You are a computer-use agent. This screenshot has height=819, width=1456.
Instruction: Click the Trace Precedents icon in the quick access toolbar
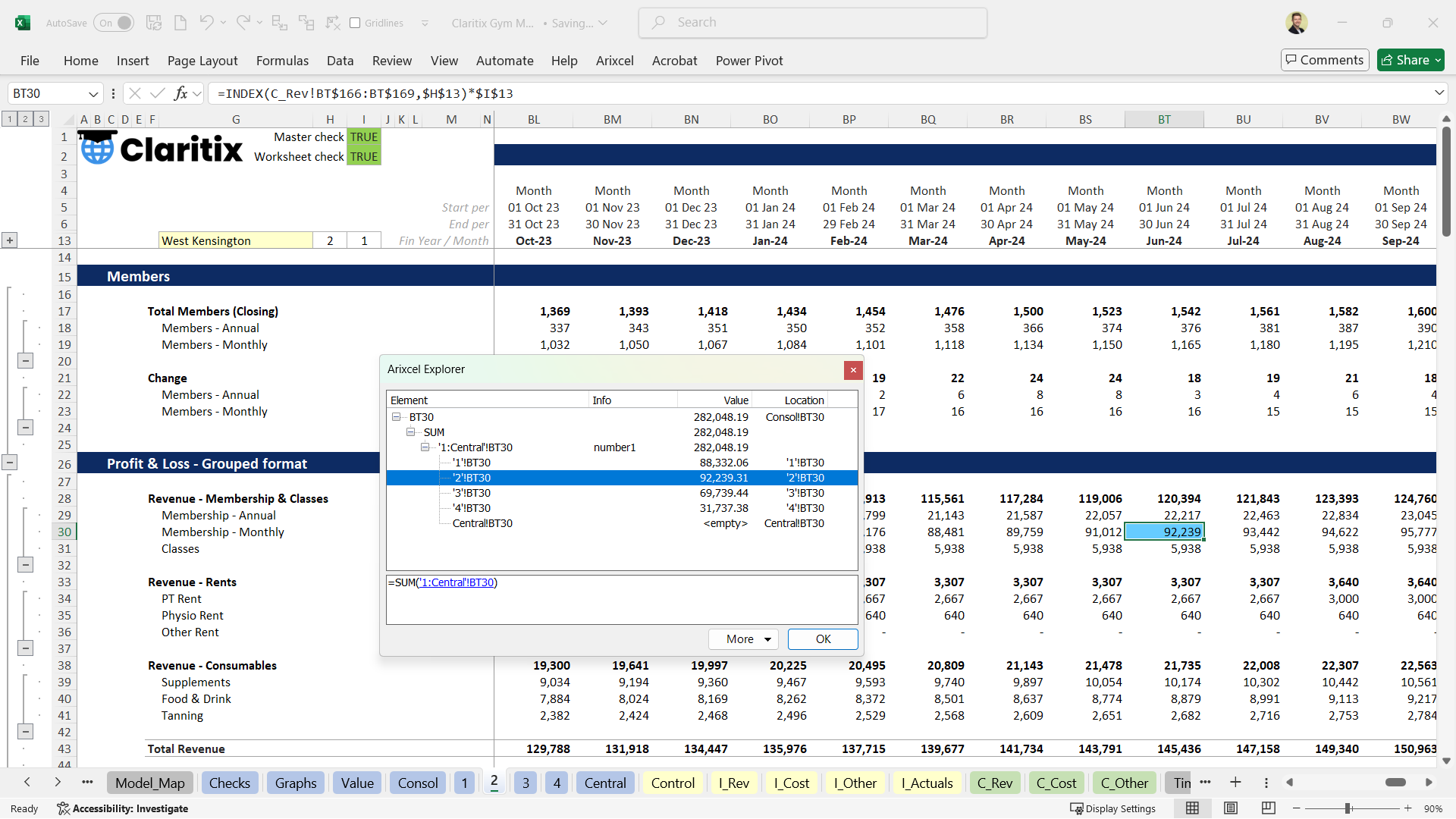(x=279, y=23)
